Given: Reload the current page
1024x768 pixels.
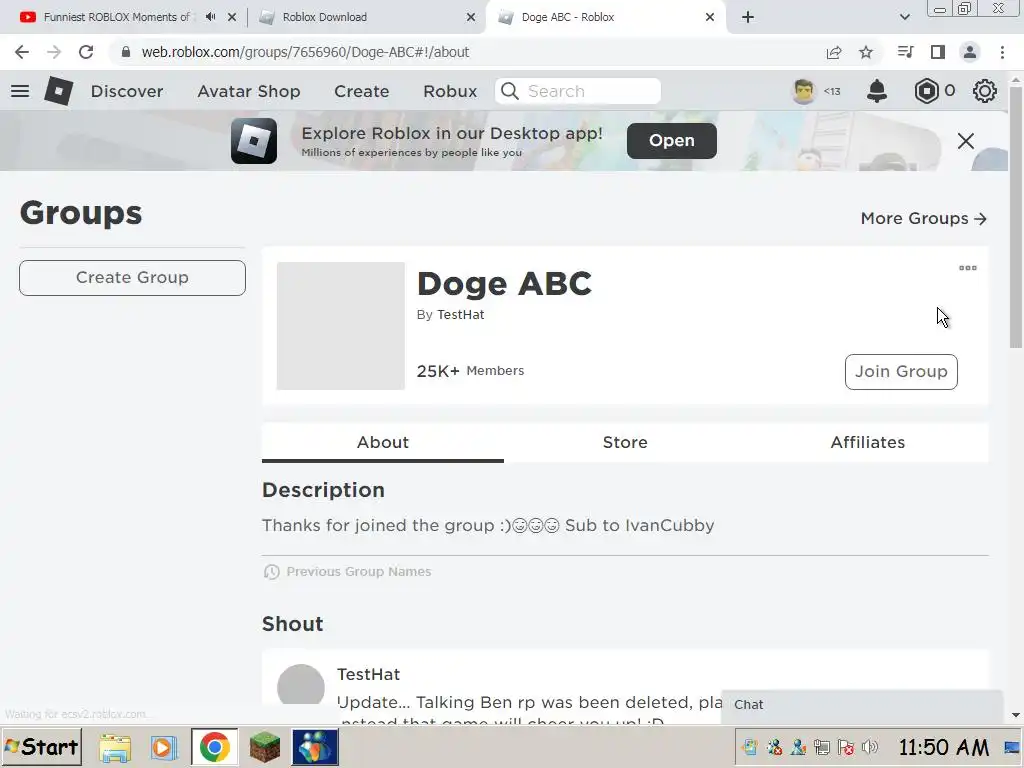Looking at the screenshot, I should 86,52.
